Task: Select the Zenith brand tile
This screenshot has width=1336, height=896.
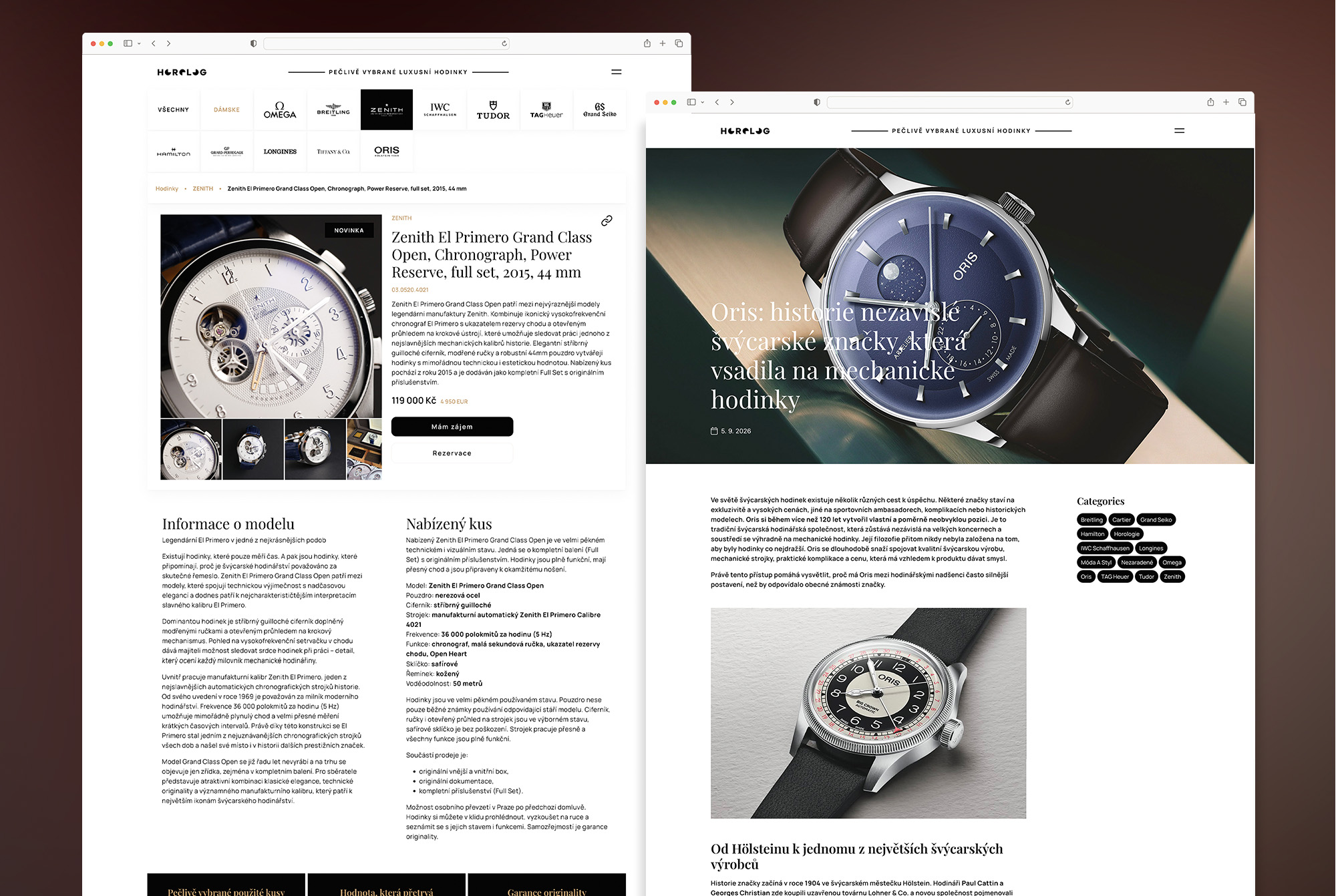Action: [387, 109]
